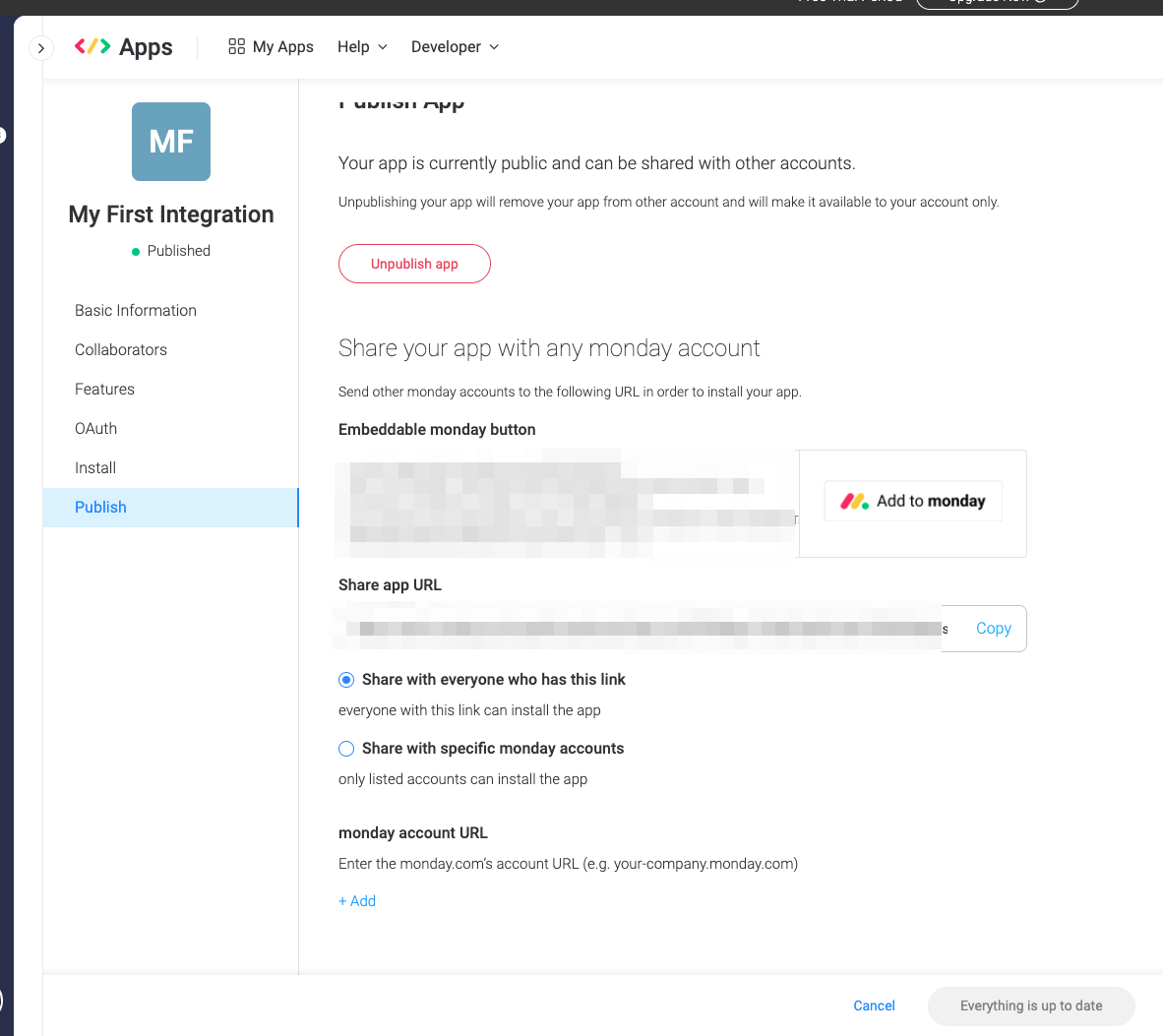Image resolution: width=1163 pixels, height=1036 pixels.
Task: Open the Collaborators section
Action: tap(121, 349)
